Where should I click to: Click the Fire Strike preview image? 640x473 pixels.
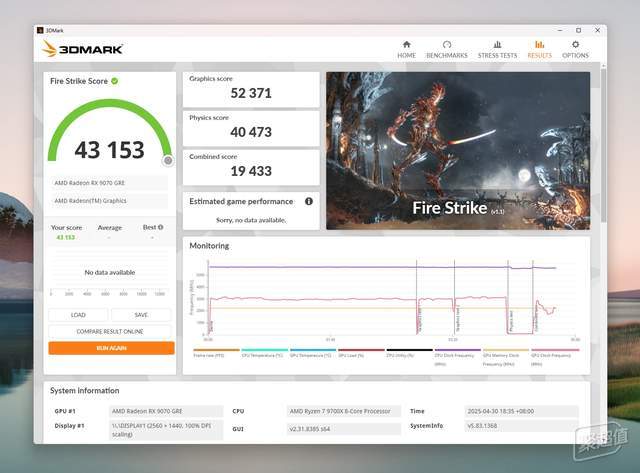pos(458,151)
